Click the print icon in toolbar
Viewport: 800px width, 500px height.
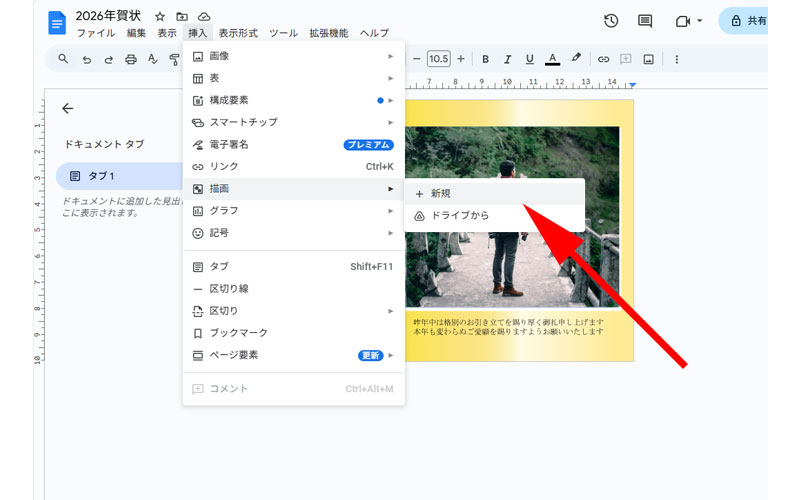[131, 59]
